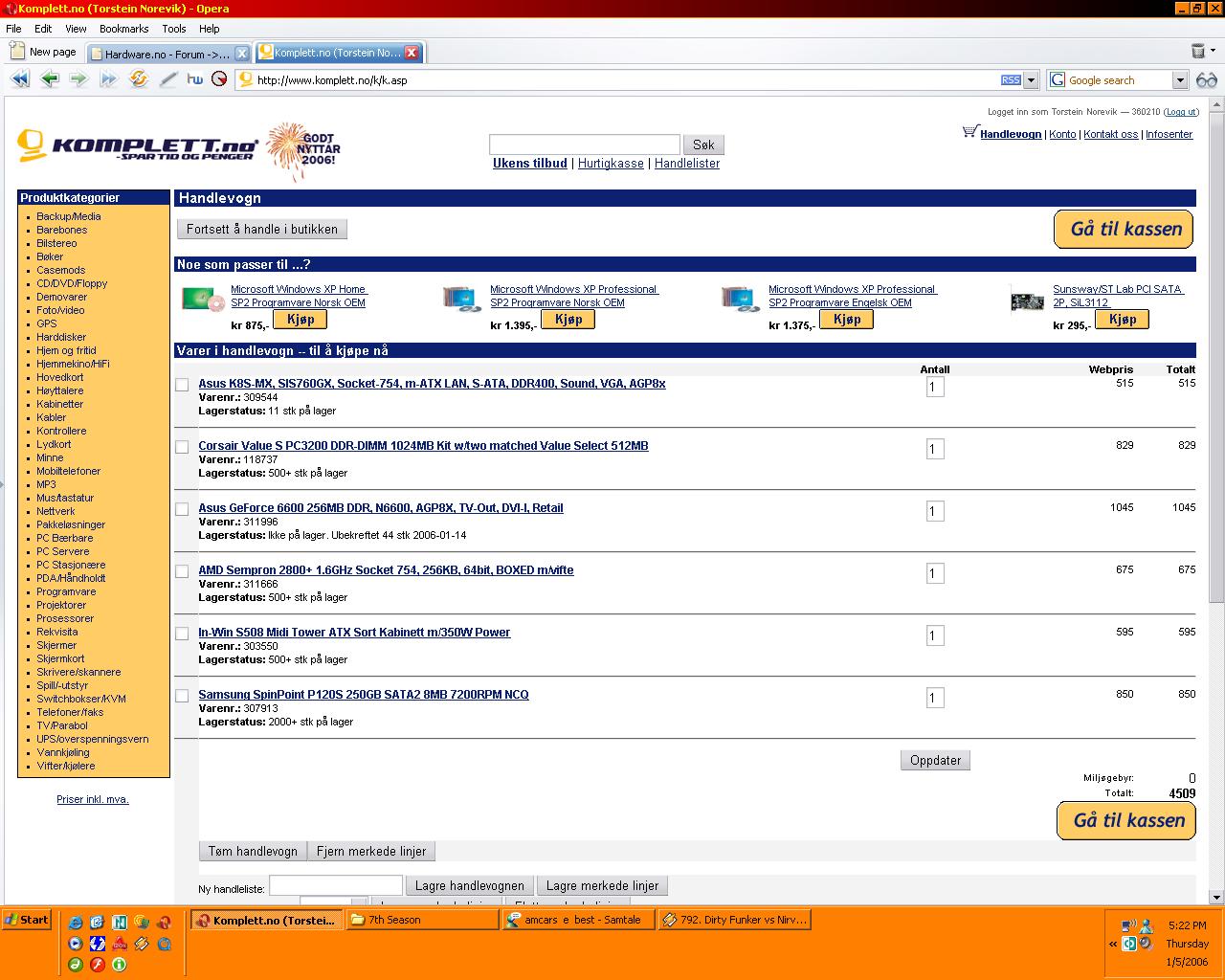This screenshot has width=1225, height=980.
Task: Switch to the '7th Season' taskbar window
Action: click(420, 920)
